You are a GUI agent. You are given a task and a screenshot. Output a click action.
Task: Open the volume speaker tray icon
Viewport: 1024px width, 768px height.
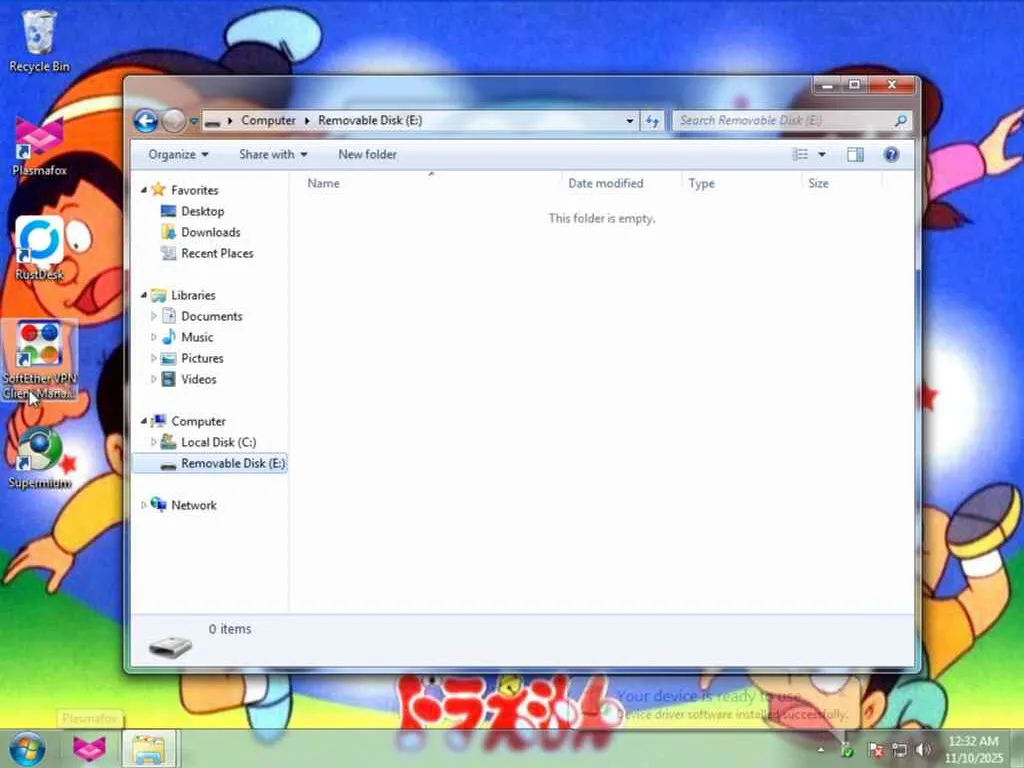(923, 750)
